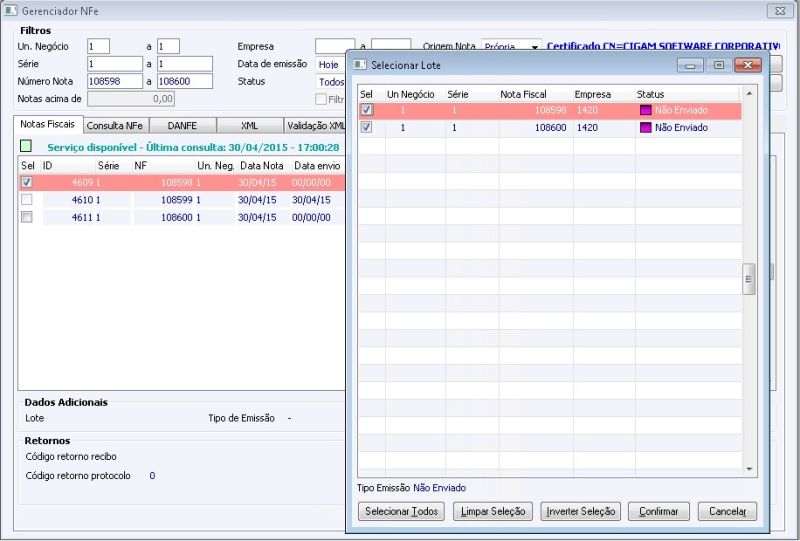800x541 pixels.
Task: Click the scrollbar thumb in Selecionar Lote list
Action: click(x=748, y=279)
